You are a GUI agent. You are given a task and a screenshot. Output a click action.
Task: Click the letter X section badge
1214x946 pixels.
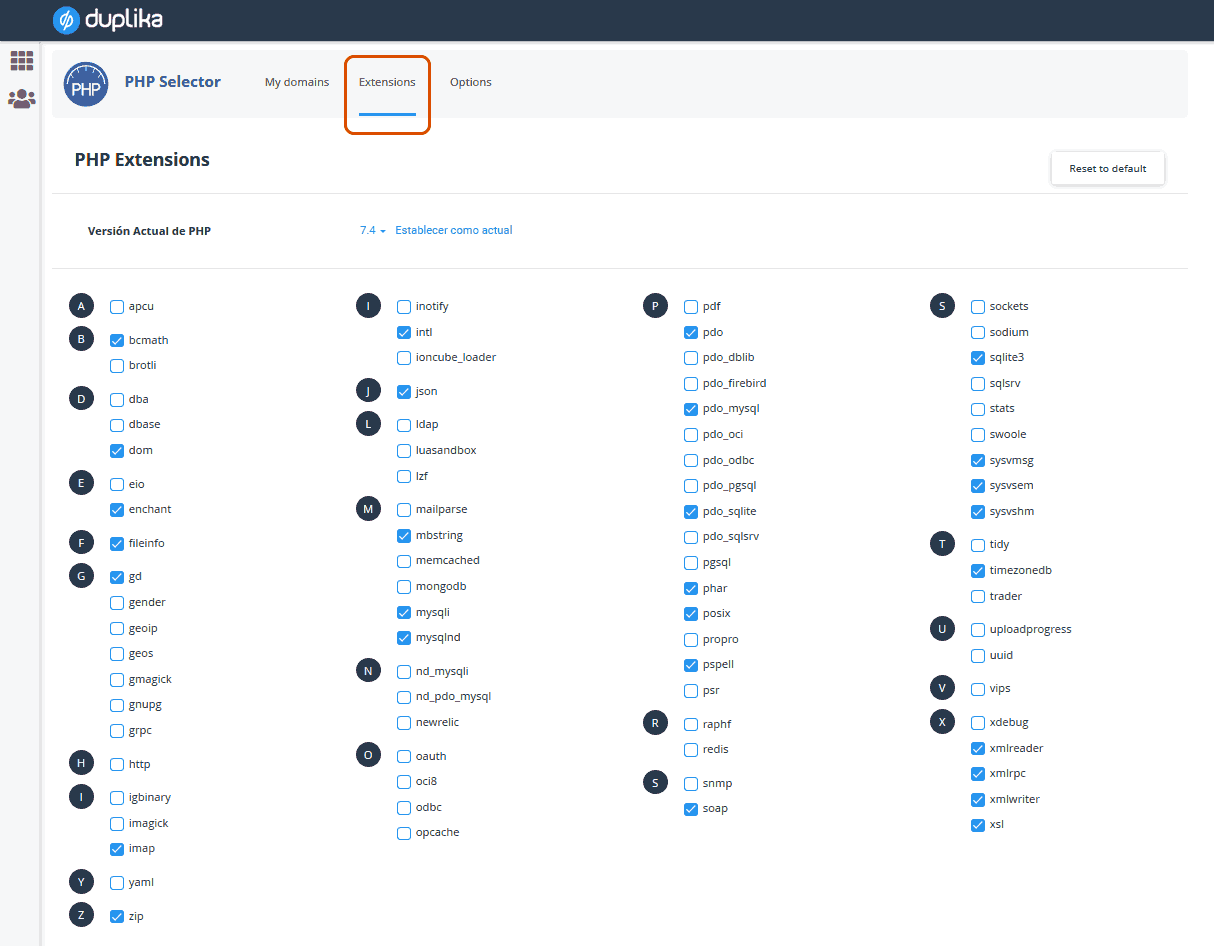pyautogui.click(x=942, y=722)
